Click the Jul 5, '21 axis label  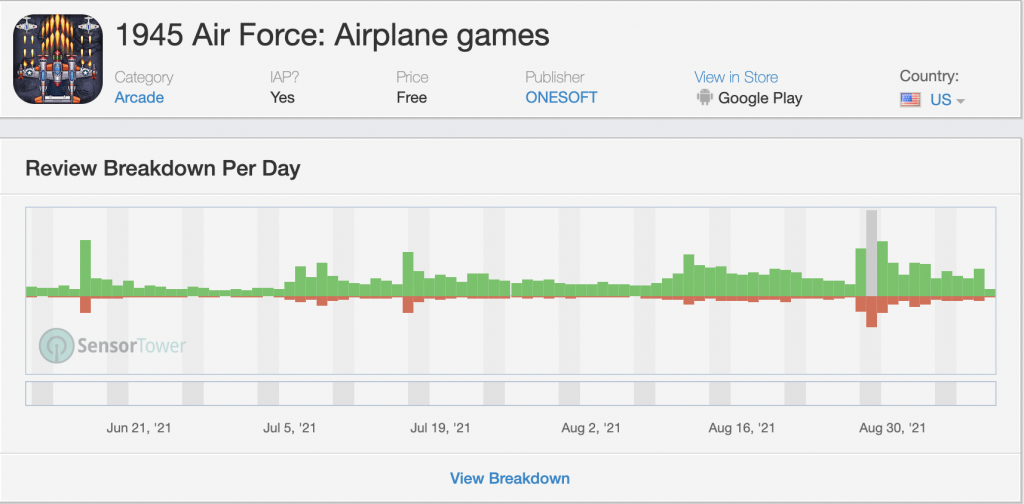pos(290,428)
